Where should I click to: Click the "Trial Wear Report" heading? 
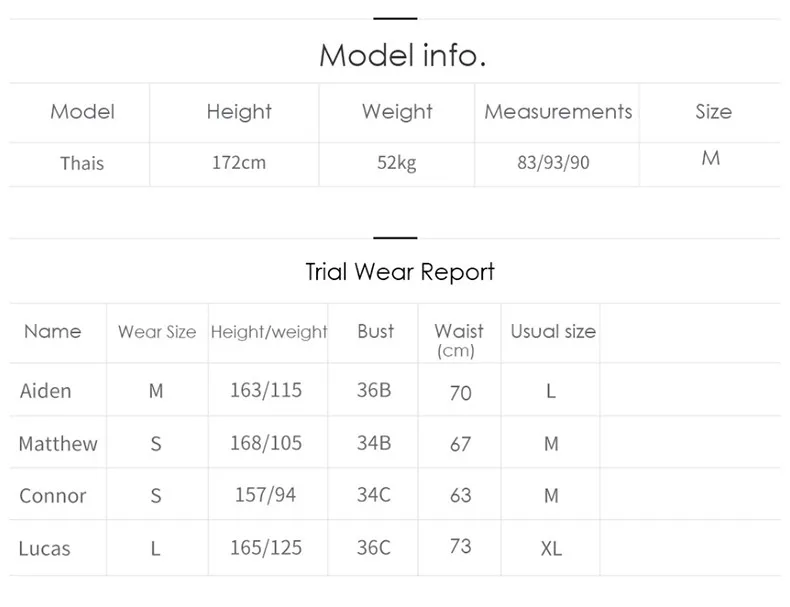tap(400, 271)
